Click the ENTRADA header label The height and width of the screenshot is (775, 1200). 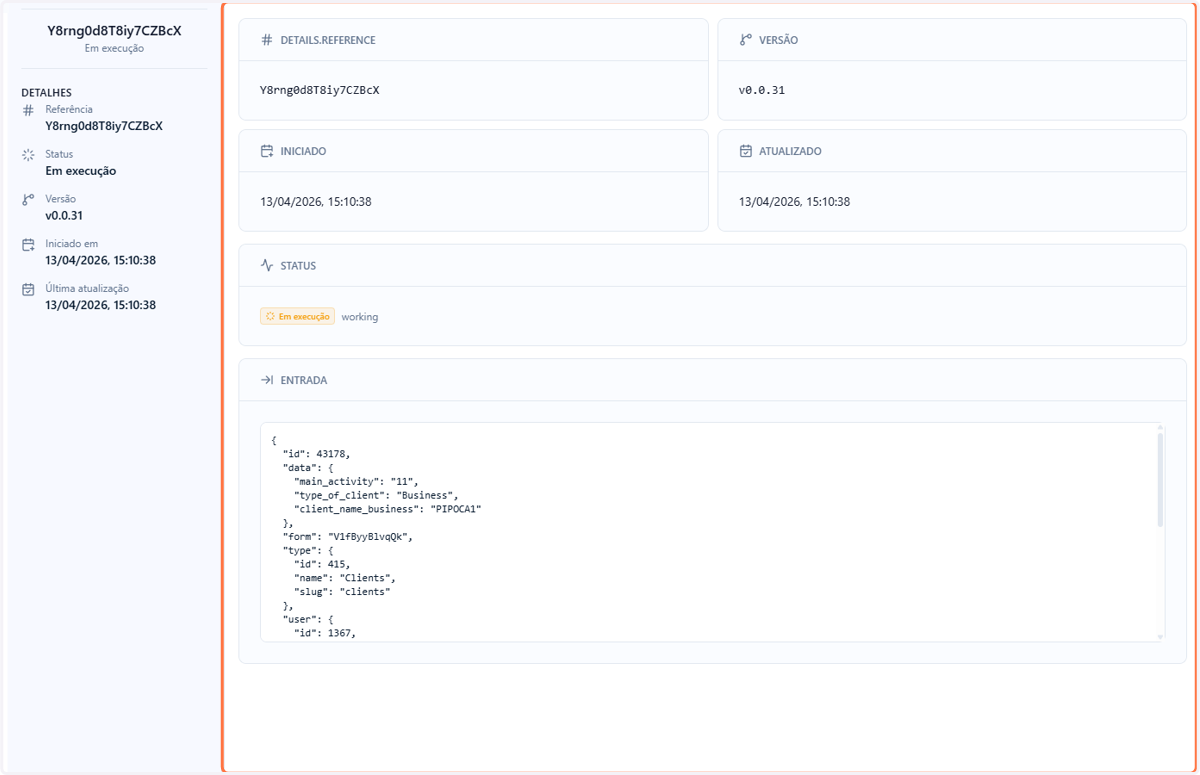(x=304, y=381)
